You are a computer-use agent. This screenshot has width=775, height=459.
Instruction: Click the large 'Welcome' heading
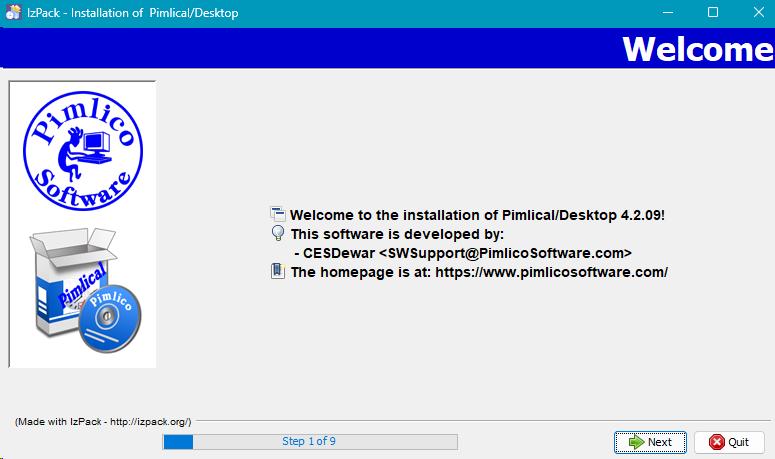click(x=698, y=49)
